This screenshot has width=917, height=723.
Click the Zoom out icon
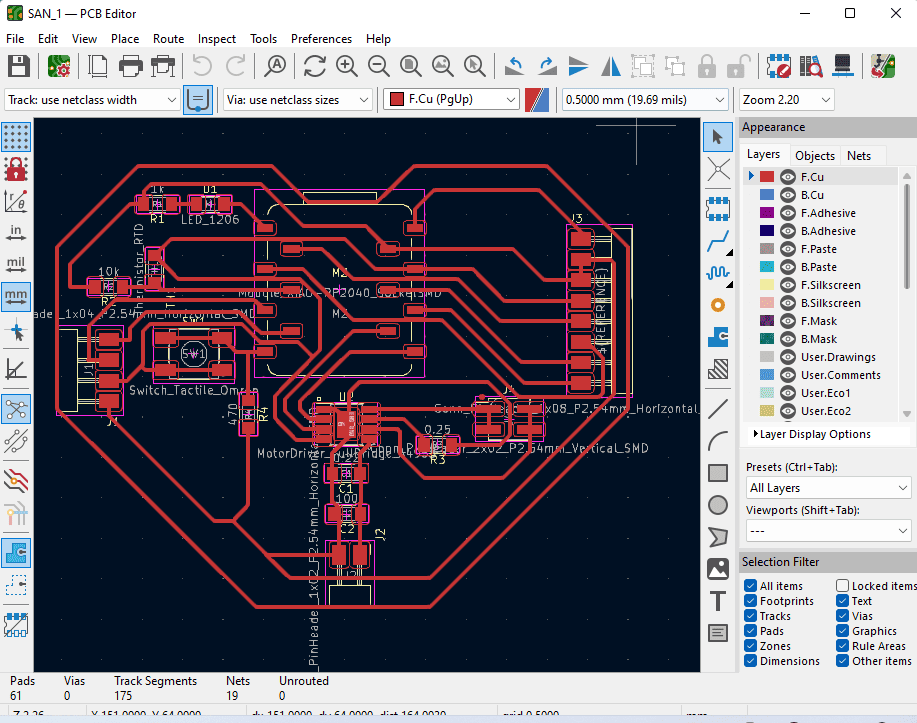(378, 66)
